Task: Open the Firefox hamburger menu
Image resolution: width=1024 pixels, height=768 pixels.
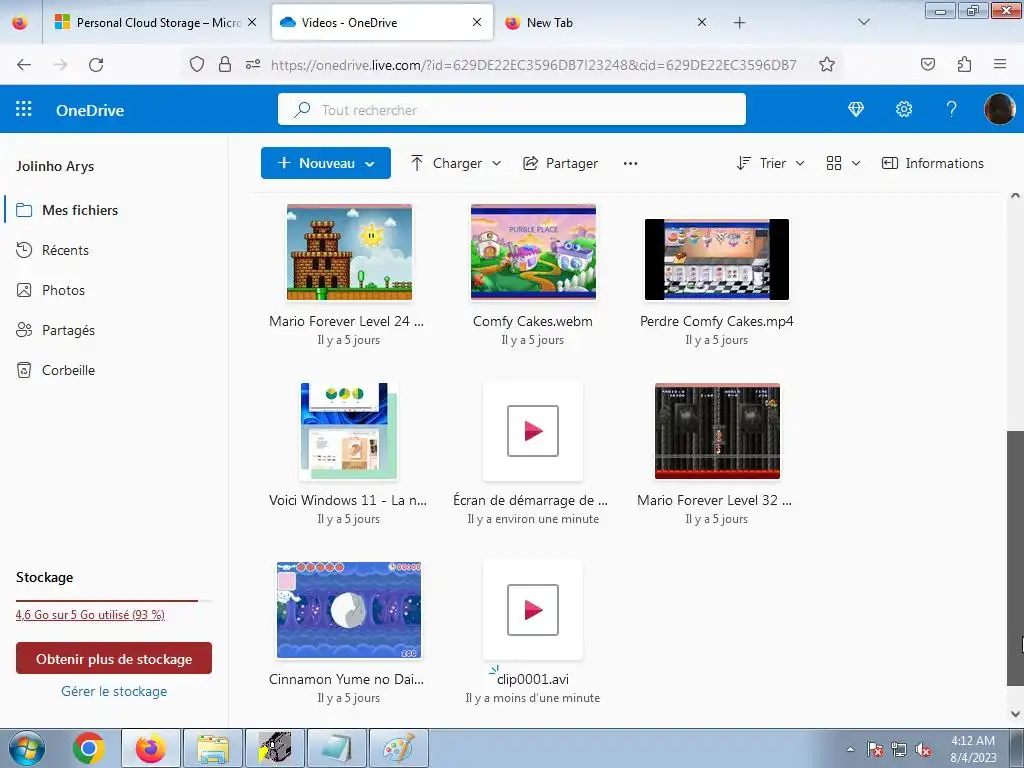Action: (x=1000, y=64)
